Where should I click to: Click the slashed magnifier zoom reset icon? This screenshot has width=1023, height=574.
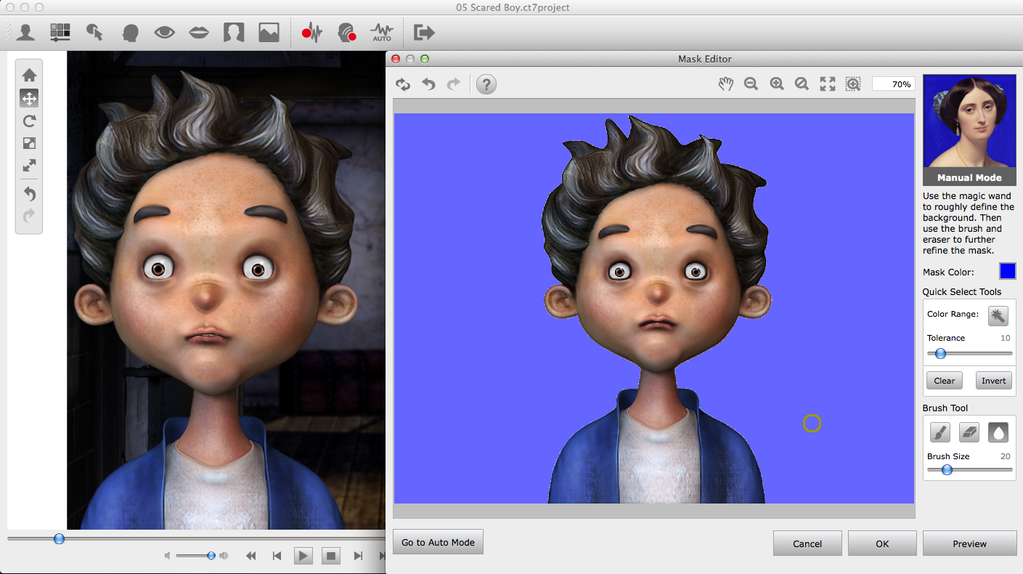tap(802, 83)
